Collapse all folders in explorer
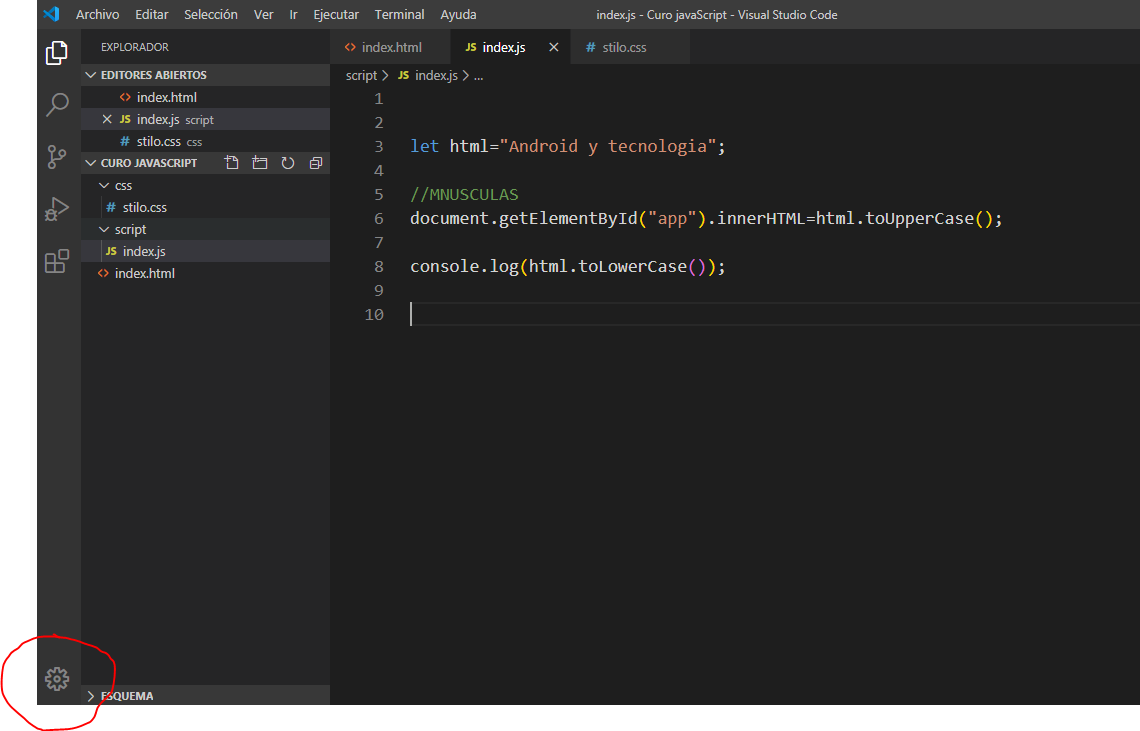Image resolution: width=1140 pixels, height=731 pixels. tap(316, 163)
